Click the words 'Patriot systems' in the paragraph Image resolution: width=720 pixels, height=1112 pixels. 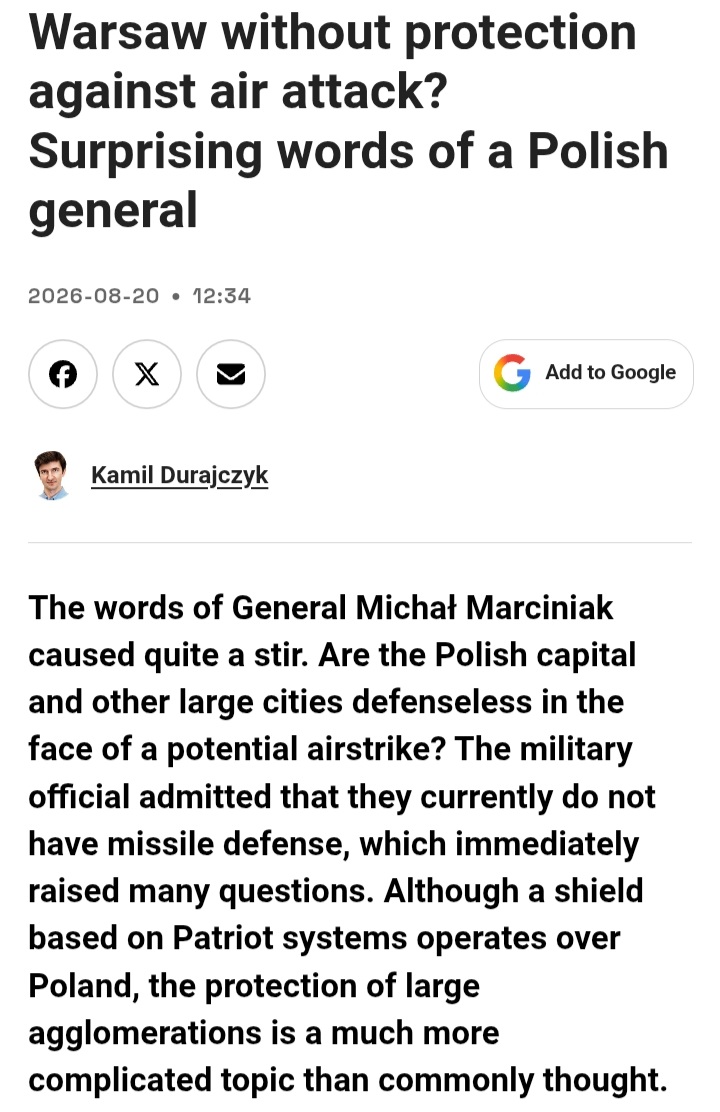coord(291,938)
